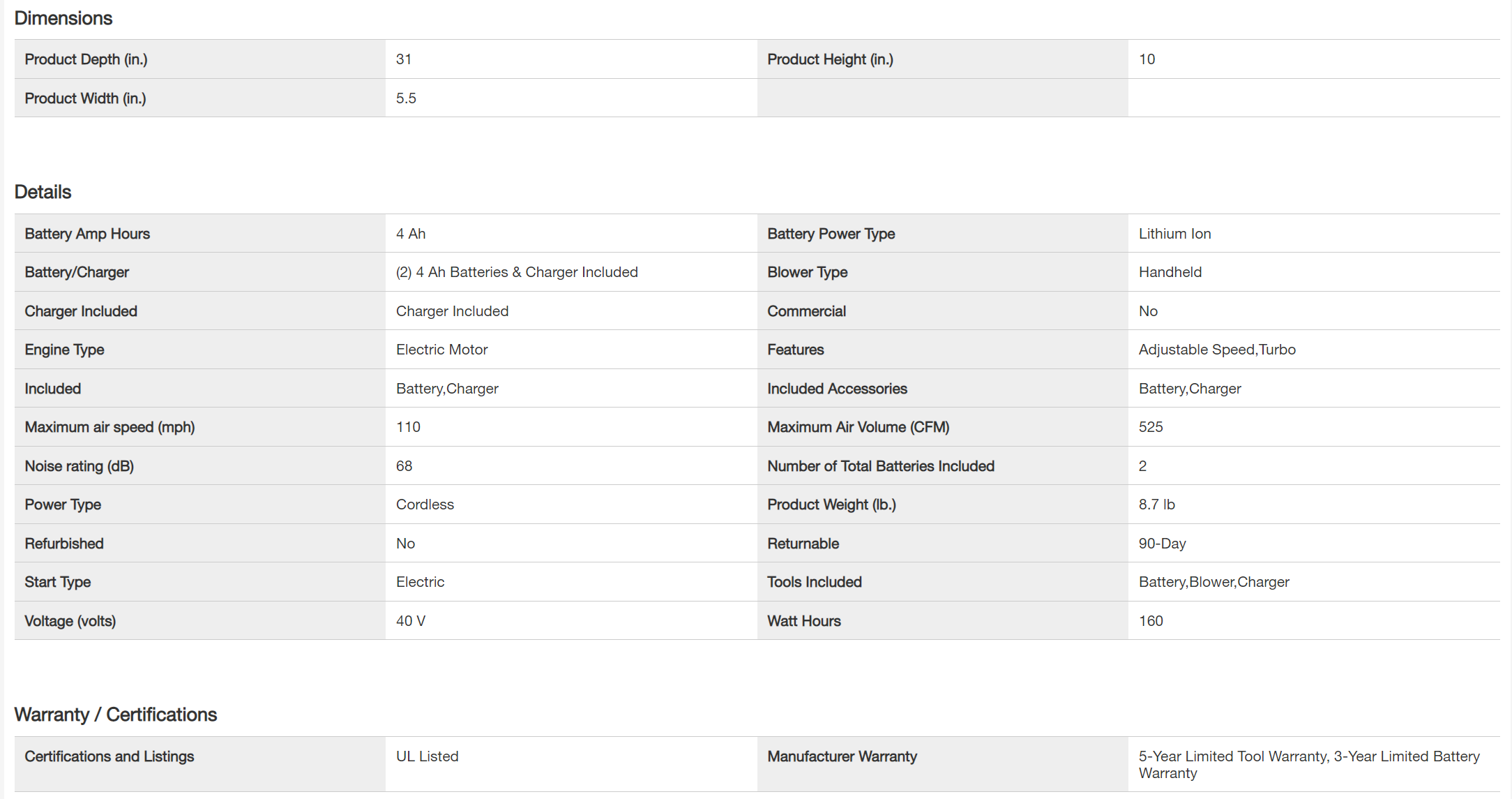Click the Details section heading
1512x799 pixels.
(x=43, y=192)
